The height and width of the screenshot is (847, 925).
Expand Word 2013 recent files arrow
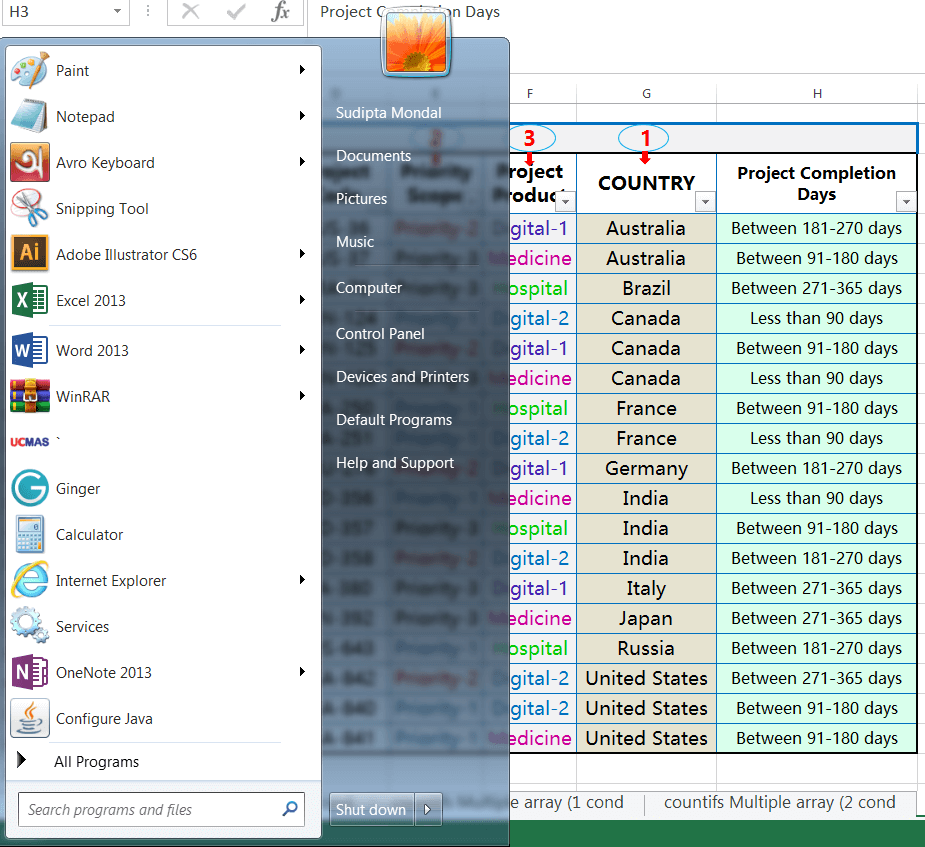point(302,350)
